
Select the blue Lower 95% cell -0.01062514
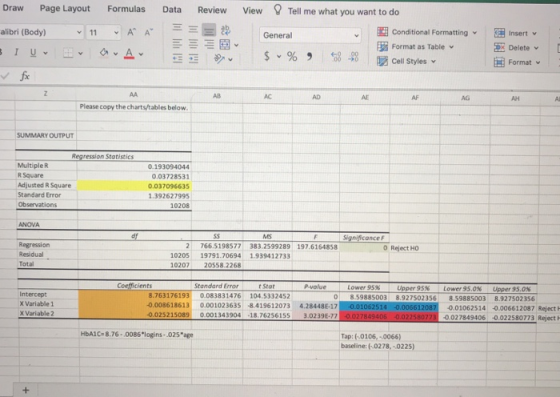click(364, 307)
